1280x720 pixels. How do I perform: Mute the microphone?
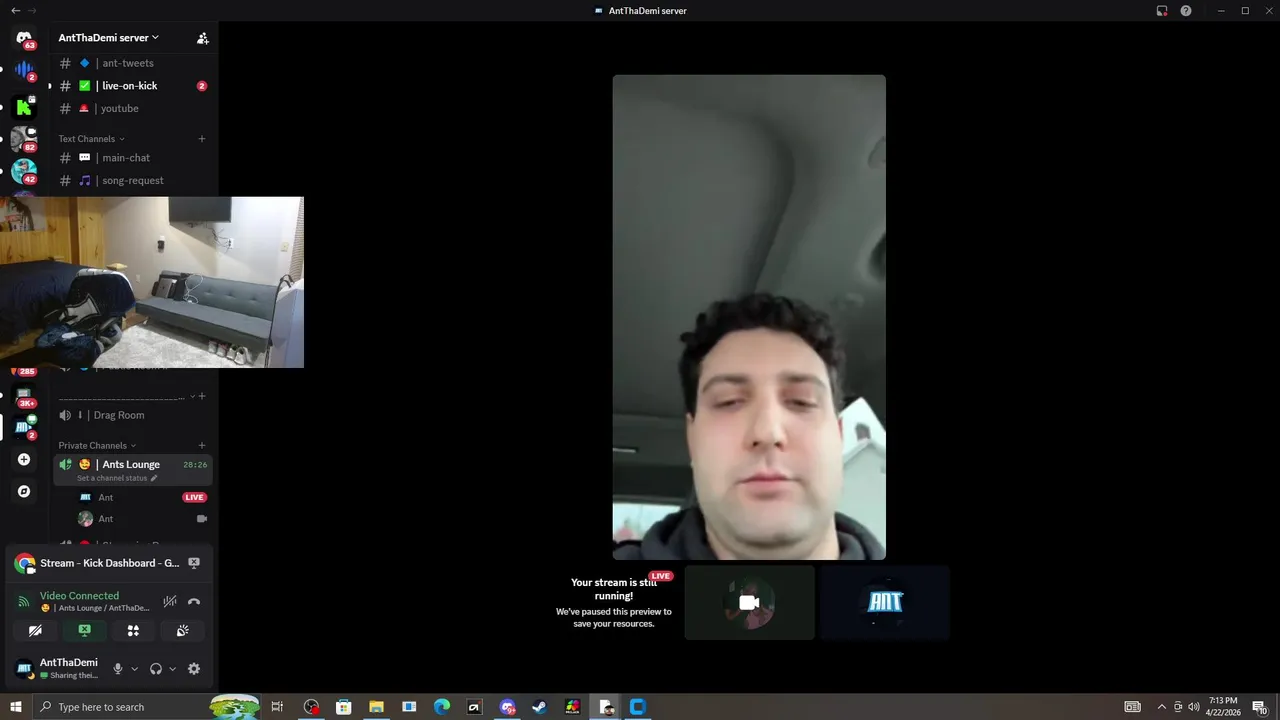pos(118,669)
